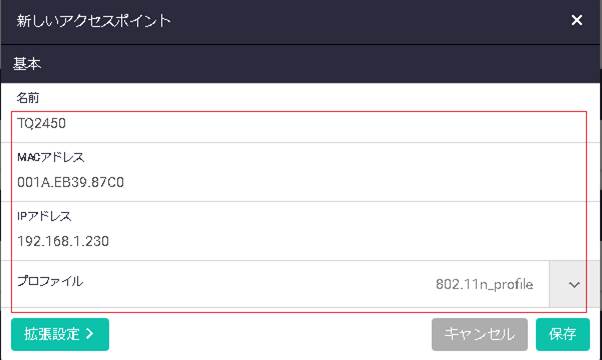
Task: Click the 名前 field label
Action: 28,98
